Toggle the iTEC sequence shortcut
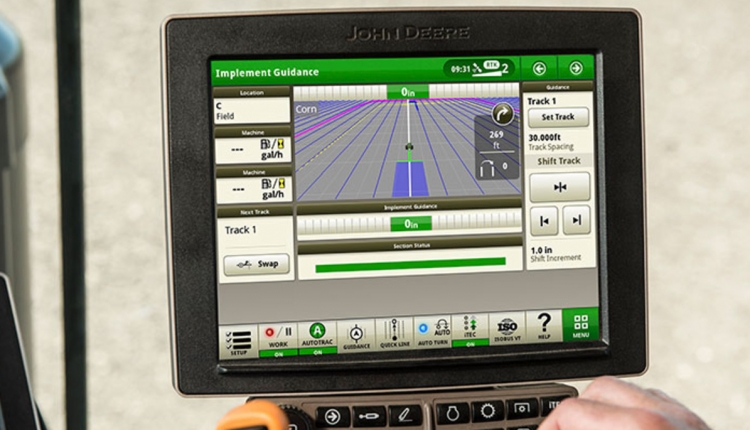 (470, 330)
